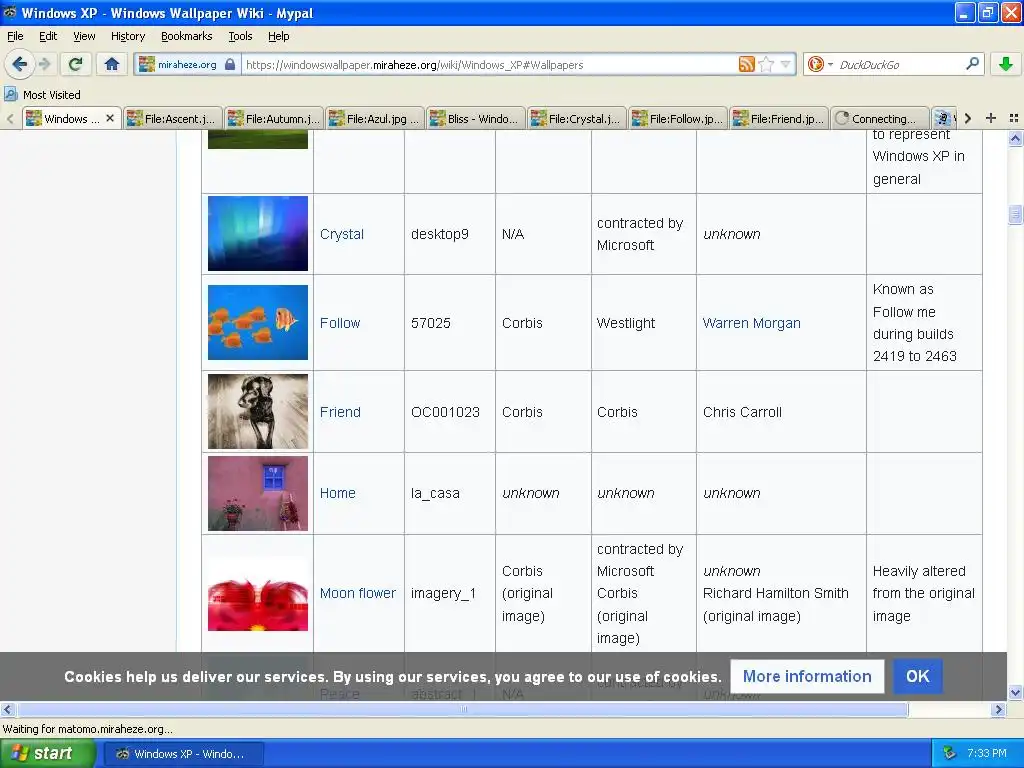Open the URL history dropdown arrow

tap(786, 64)
